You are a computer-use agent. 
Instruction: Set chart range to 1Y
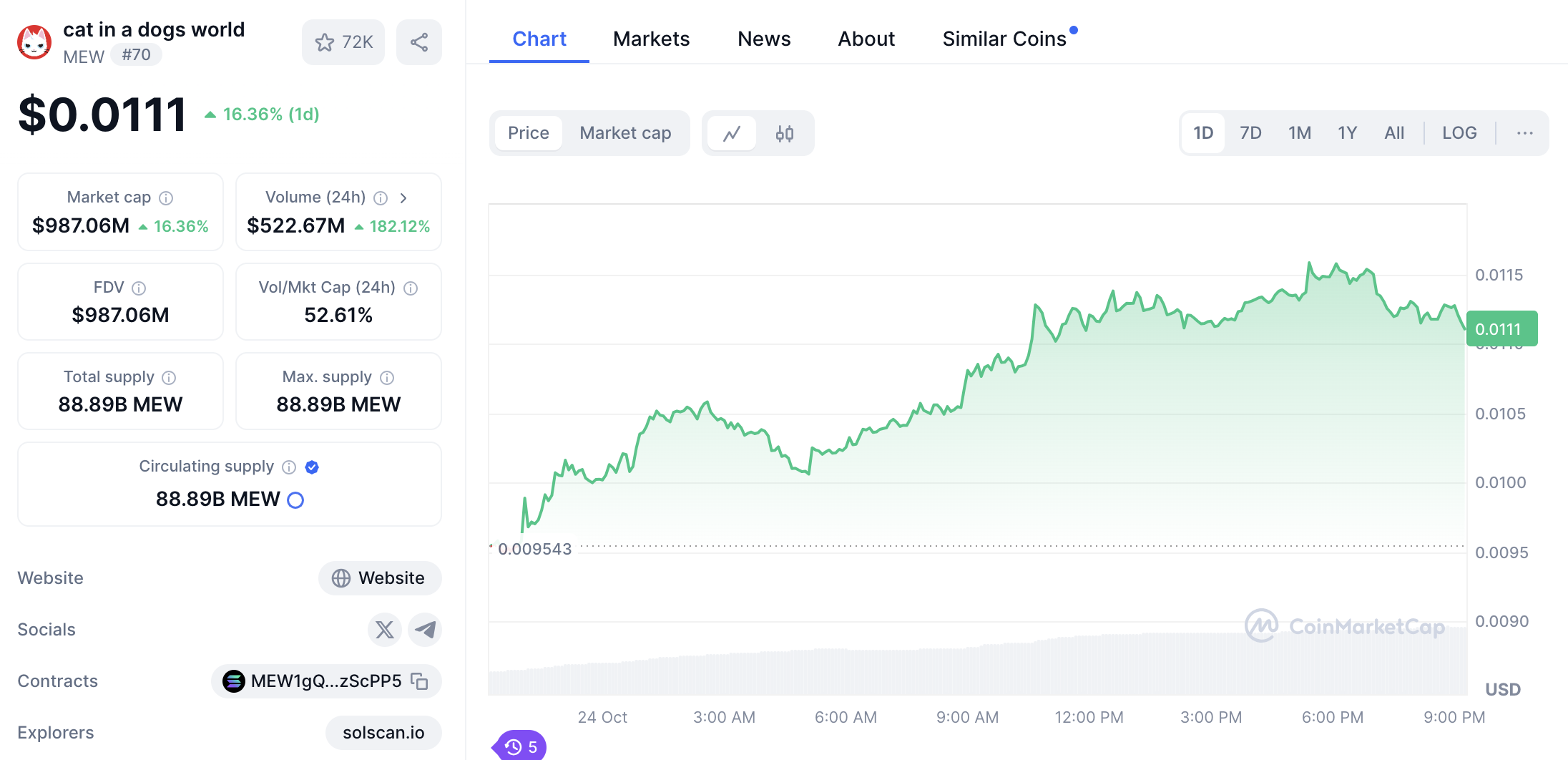(x=1348, y=133)
